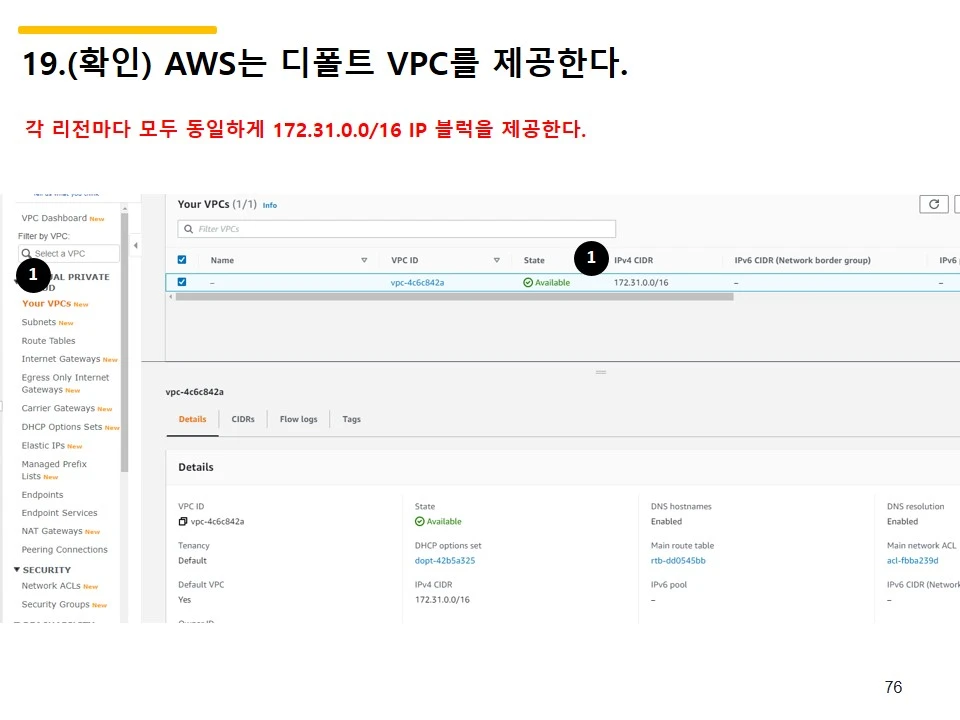This screenshot has height=720, width=960.
Task: Toggle the select-all checkbox in table header
Action: point(182,260)
